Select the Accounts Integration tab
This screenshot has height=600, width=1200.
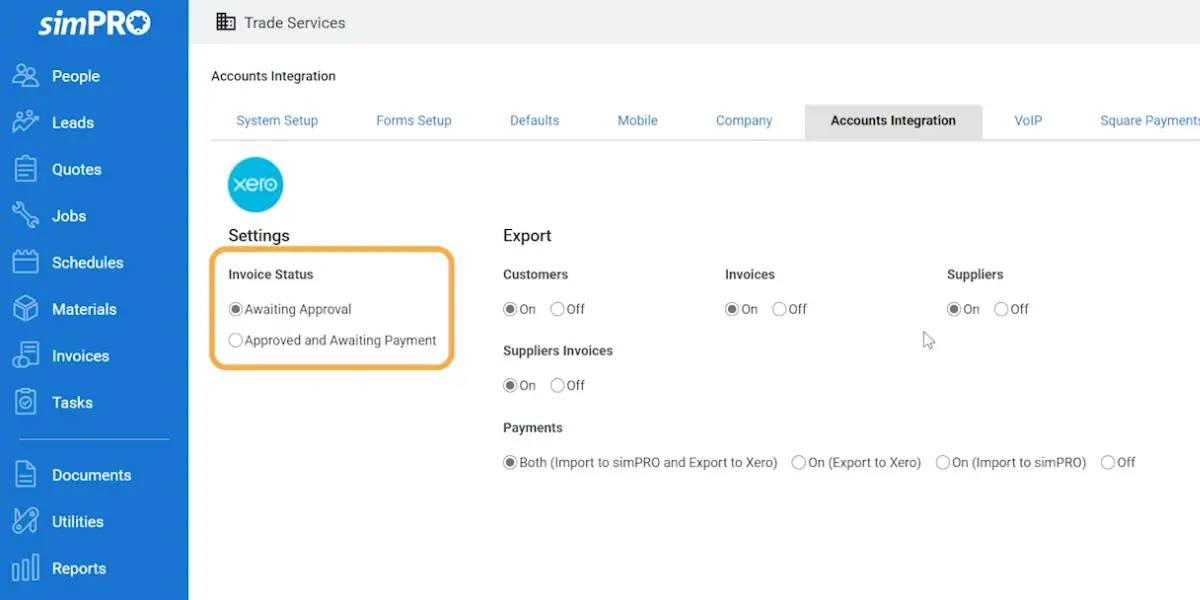[893, 121]
